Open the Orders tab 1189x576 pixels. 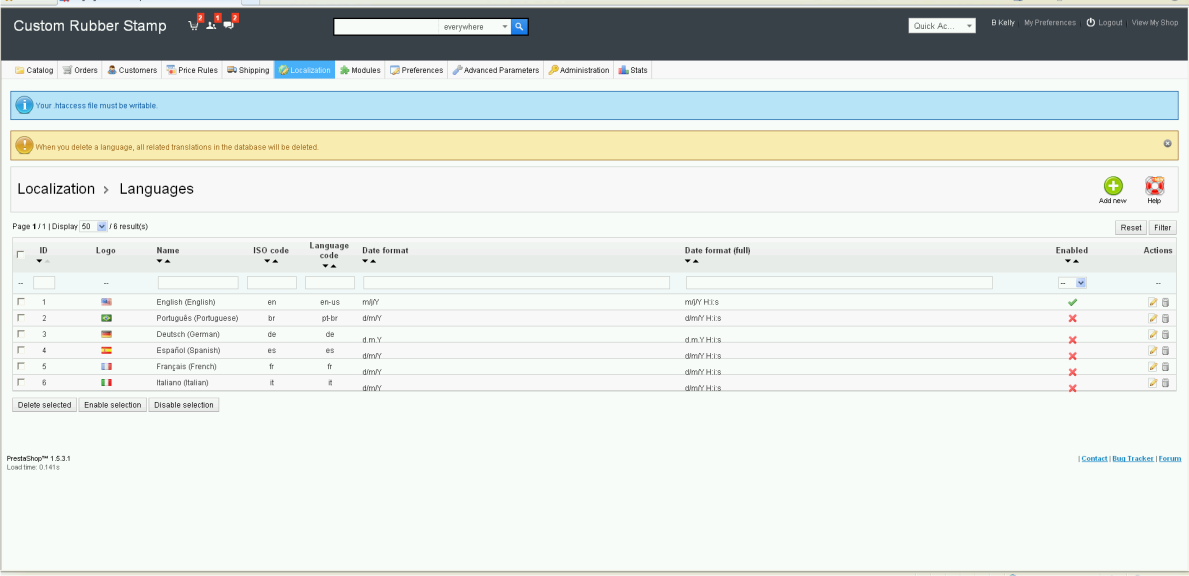point(80,70)
